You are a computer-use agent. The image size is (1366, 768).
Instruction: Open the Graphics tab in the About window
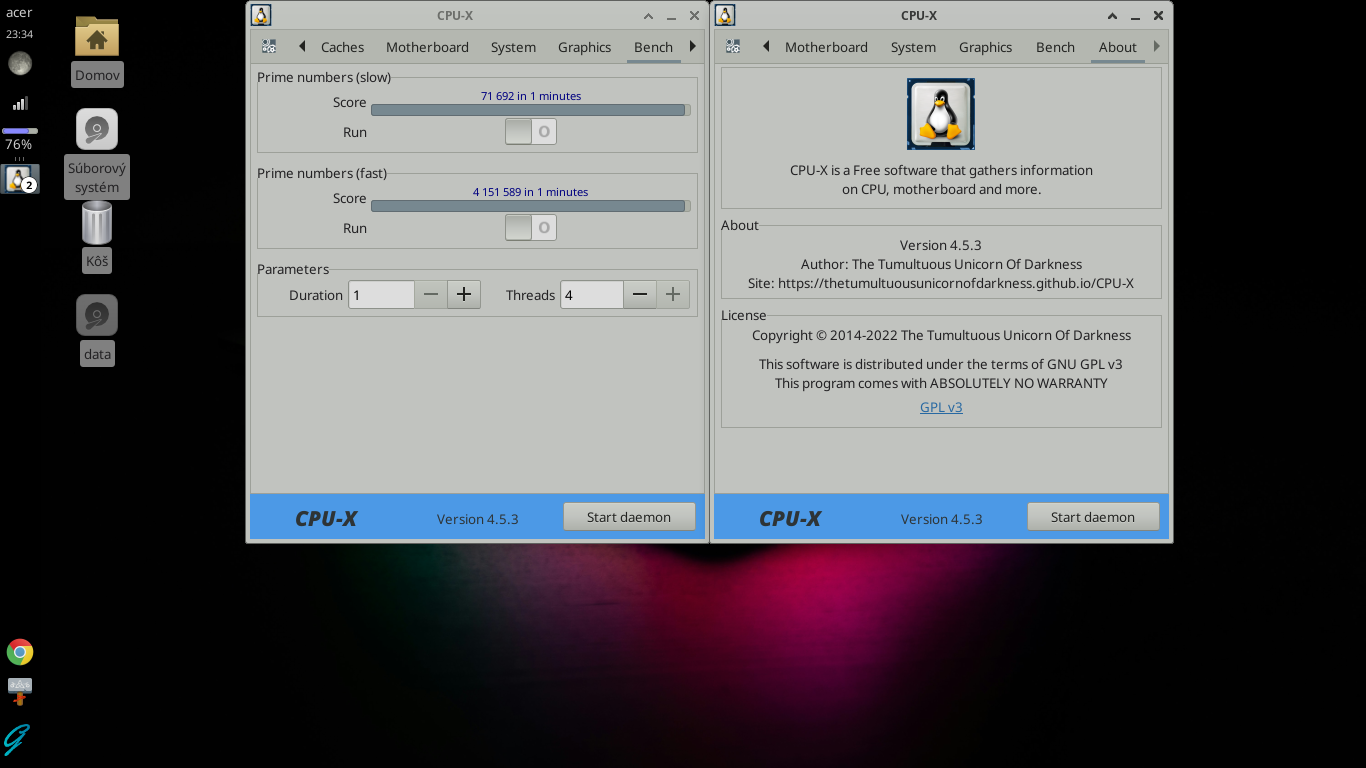[x=985, y=47]
